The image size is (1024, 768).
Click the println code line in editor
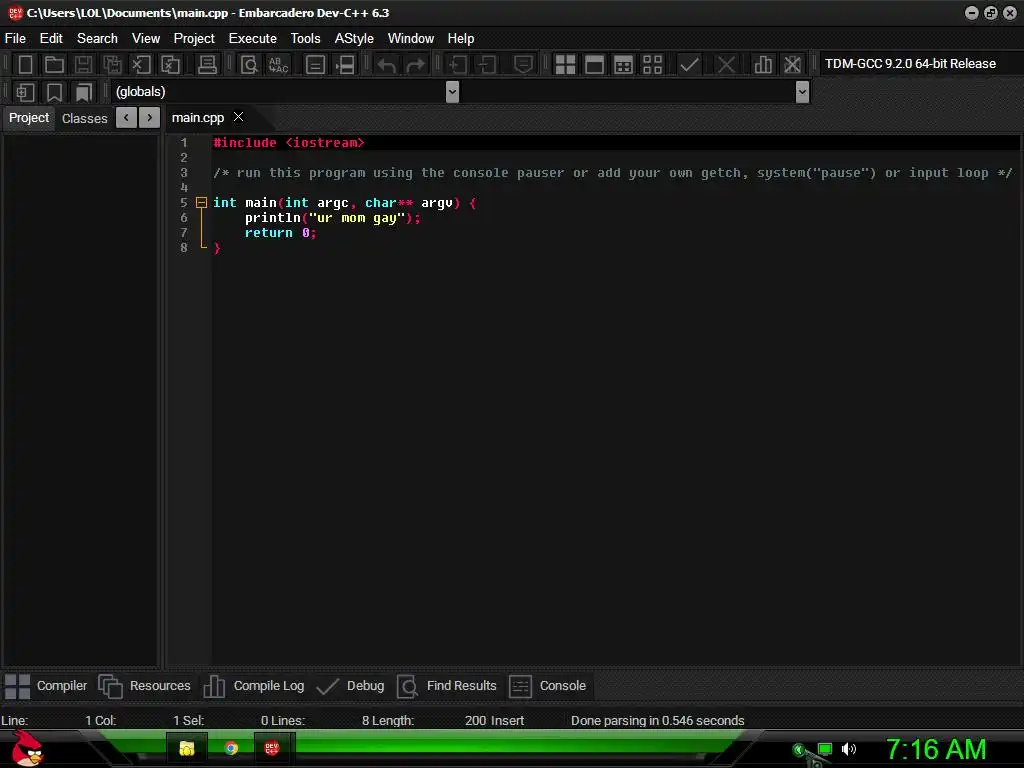tap(332, 218)
